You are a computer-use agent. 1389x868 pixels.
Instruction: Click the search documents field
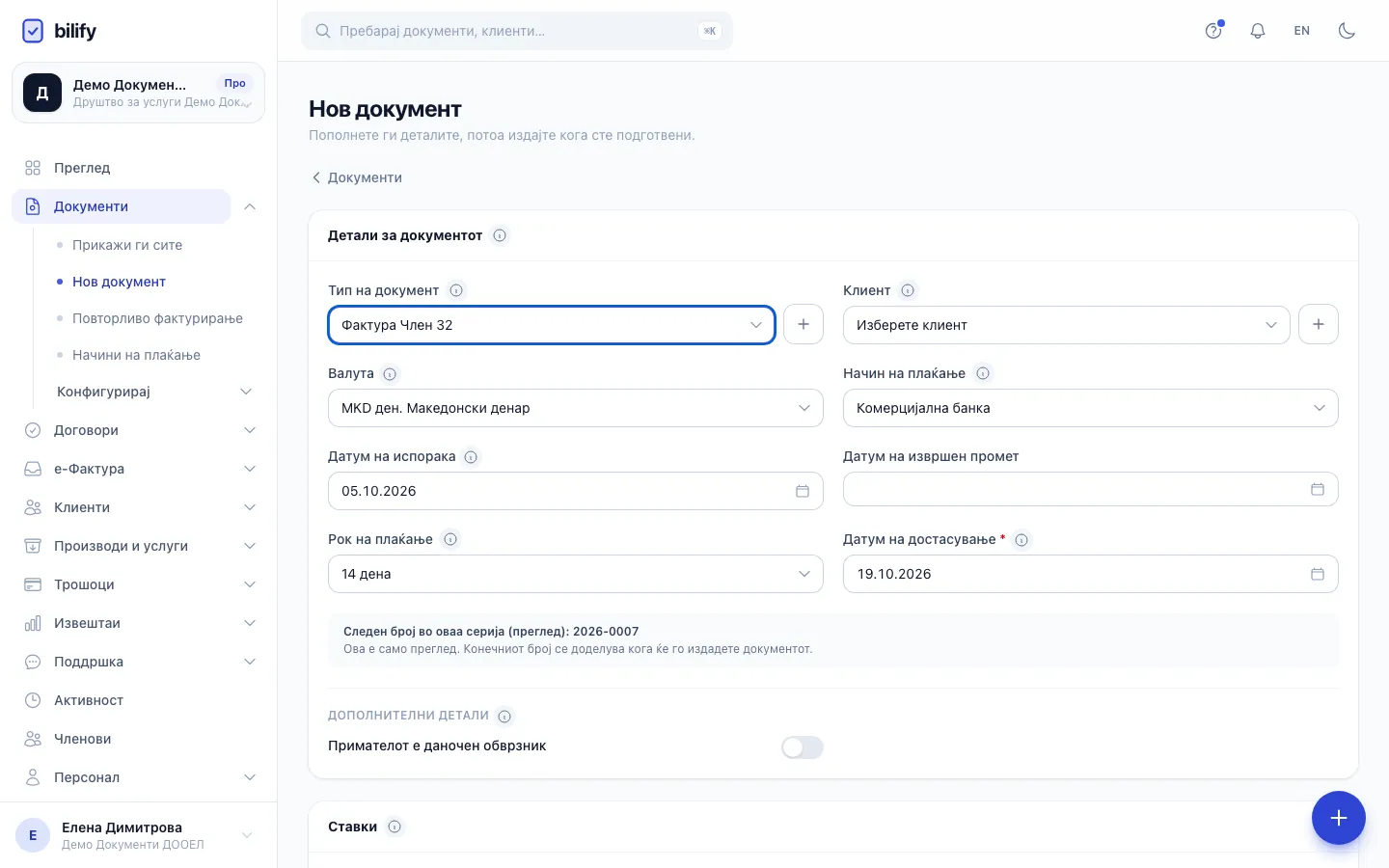(x=517, y=31)
